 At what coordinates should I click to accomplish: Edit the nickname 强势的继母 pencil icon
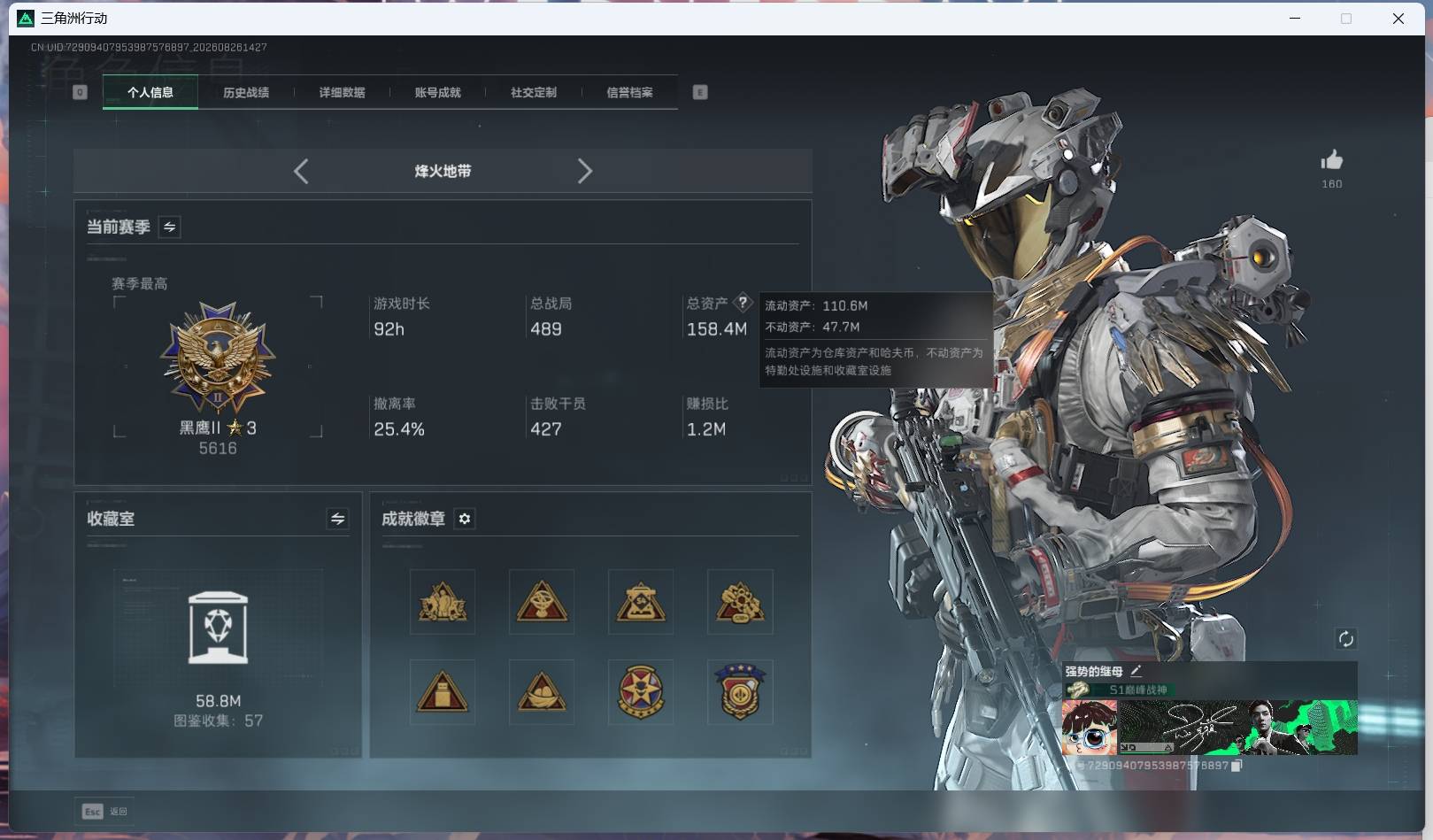(1136, 671)
